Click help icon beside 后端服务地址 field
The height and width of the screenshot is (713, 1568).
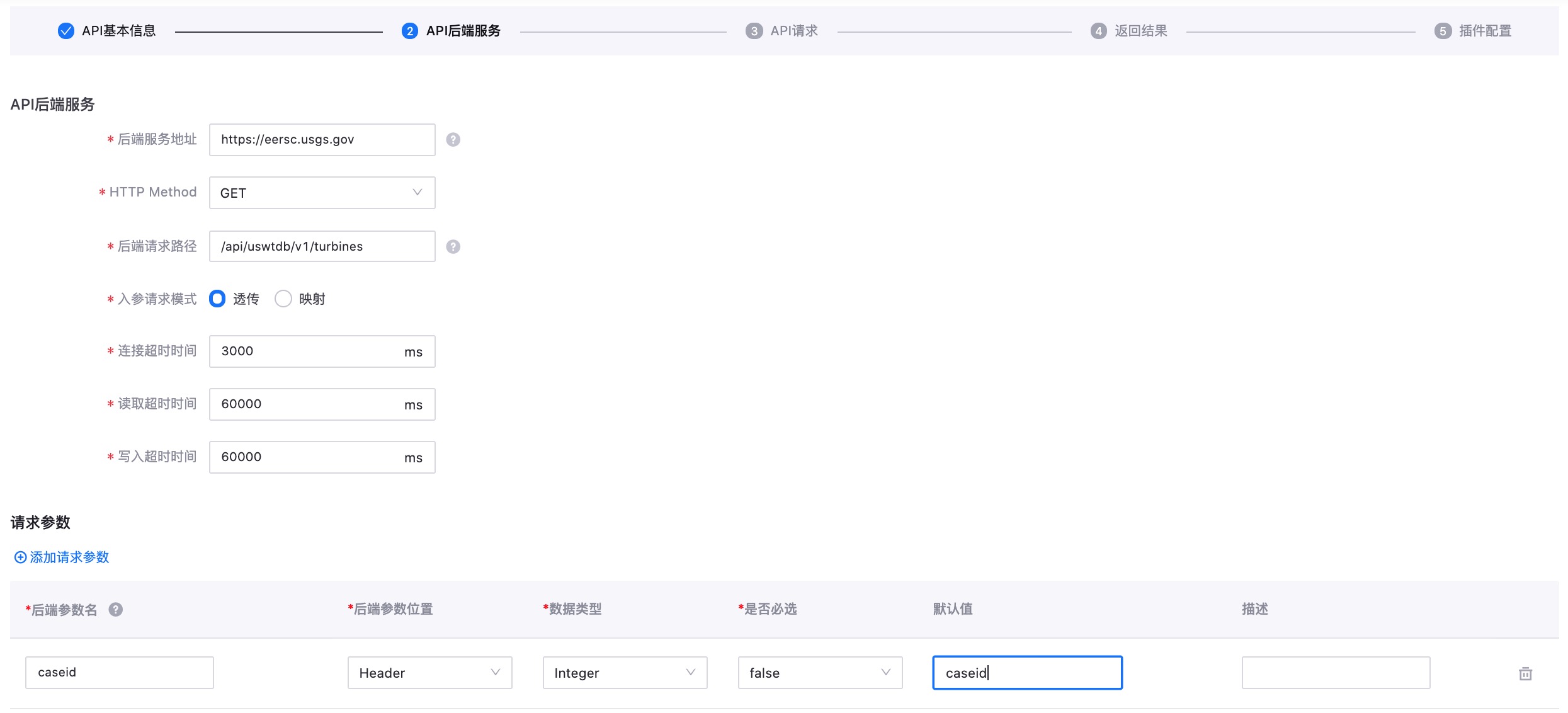click(x=453, y=140)
